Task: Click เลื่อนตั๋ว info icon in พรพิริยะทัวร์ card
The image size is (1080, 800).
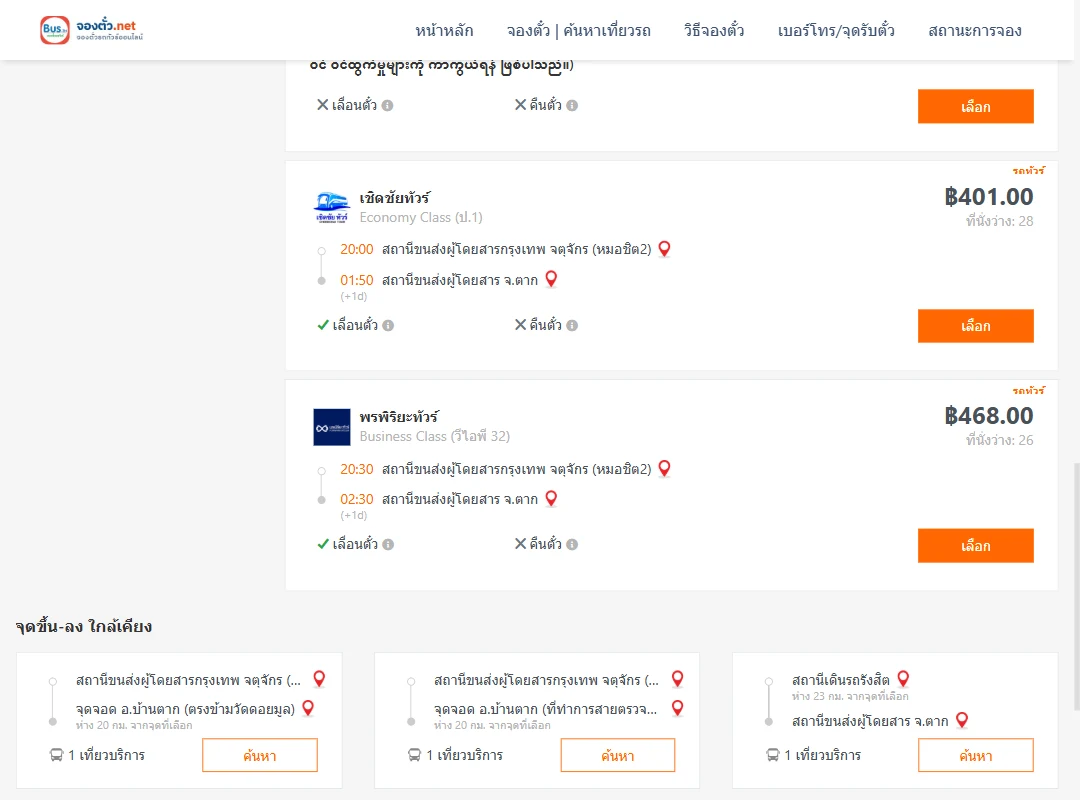Action: [388, 544]
